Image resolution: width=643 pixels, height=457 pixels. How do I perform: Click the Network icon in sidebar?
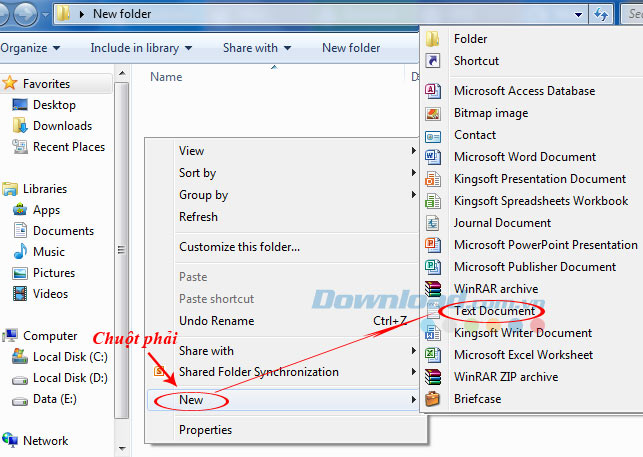click(10, 440)
